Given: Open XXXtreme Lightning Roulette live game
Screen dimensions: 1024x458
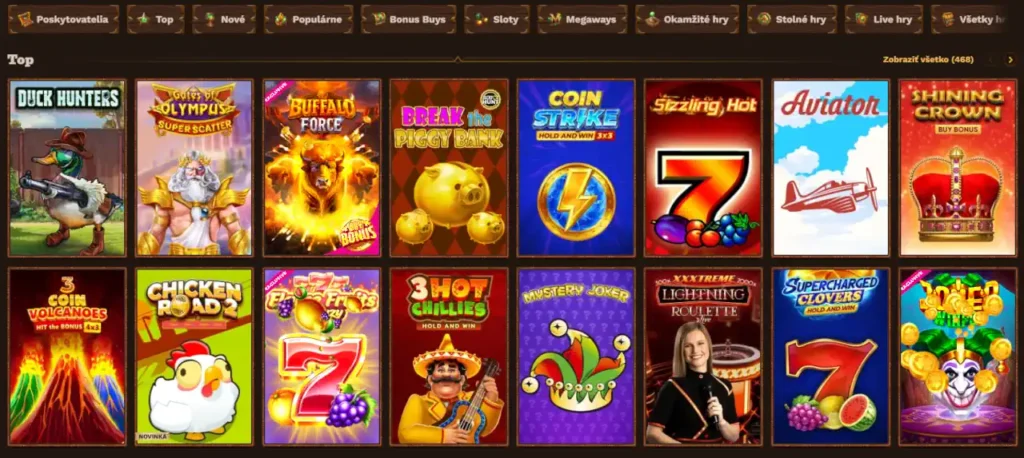Looking at the screenshot, I should pos(703,357).
